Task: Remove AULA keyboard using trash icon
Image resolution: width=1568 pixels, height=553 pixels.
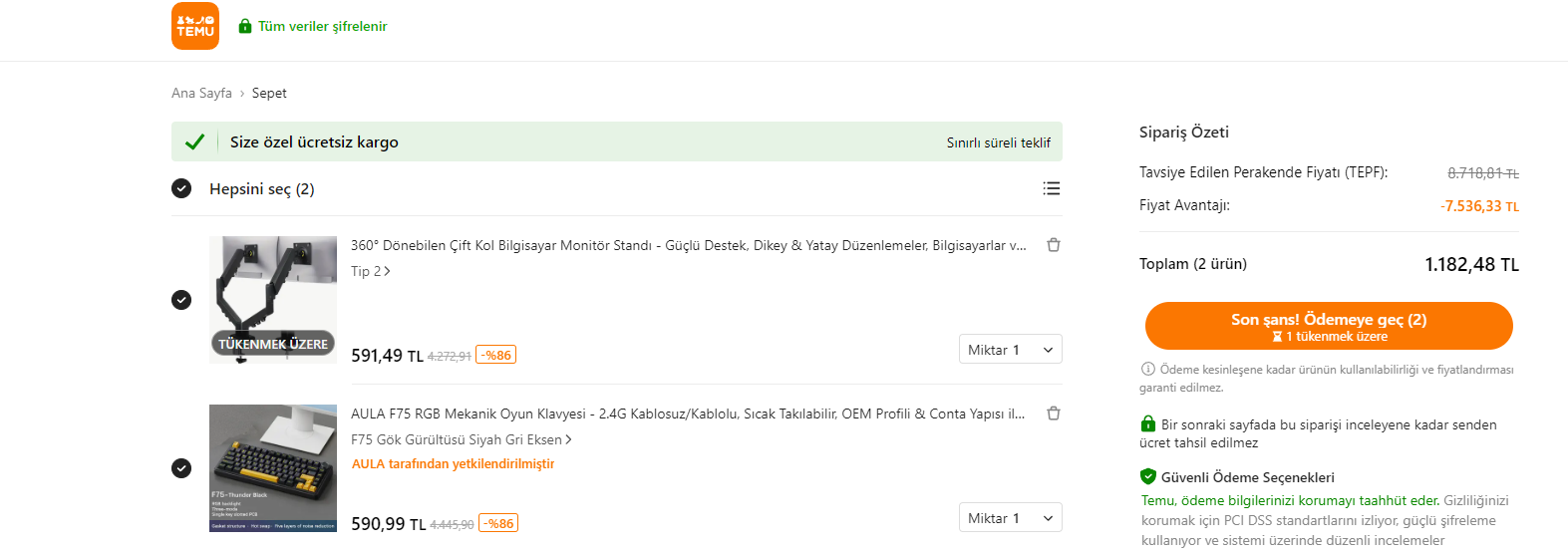Action: 1053,414
